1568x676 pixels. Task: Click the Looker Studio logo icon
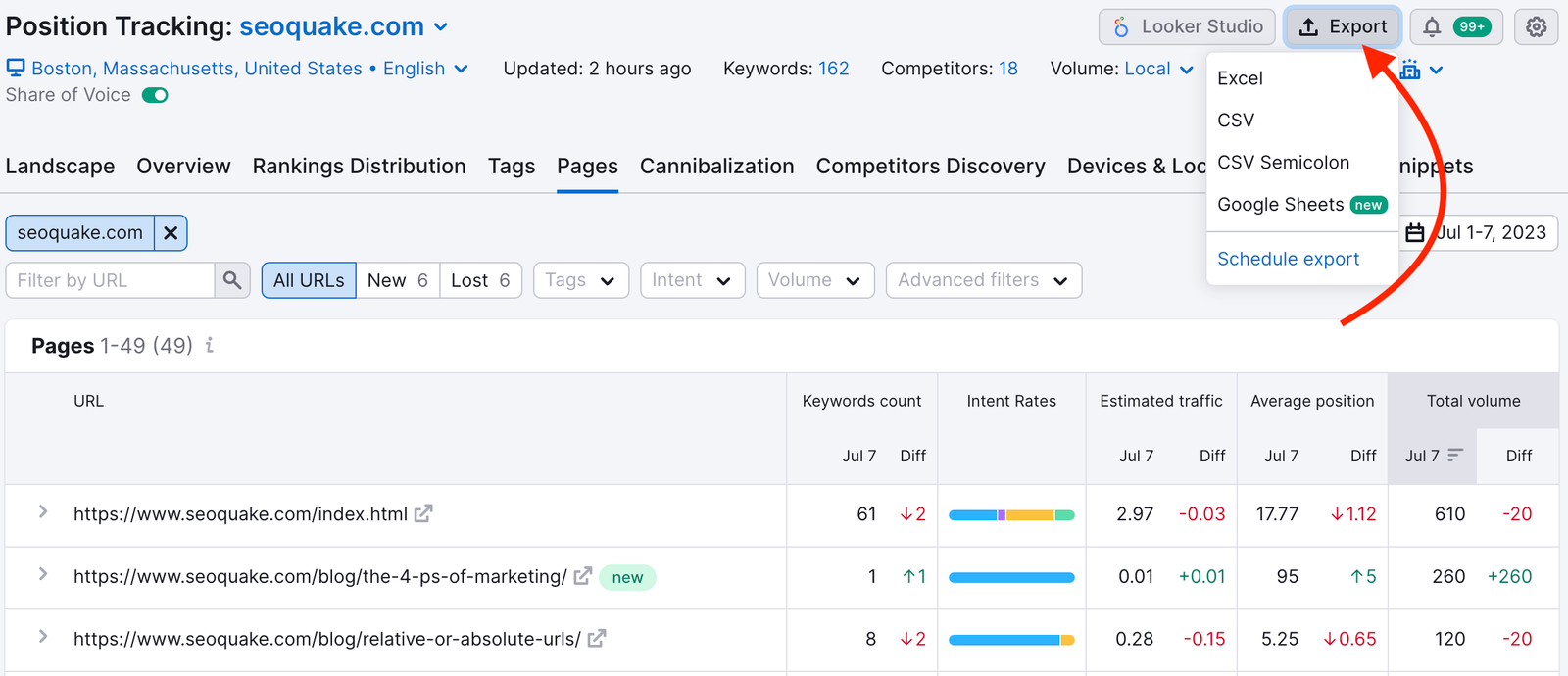tap(1121, 27)
